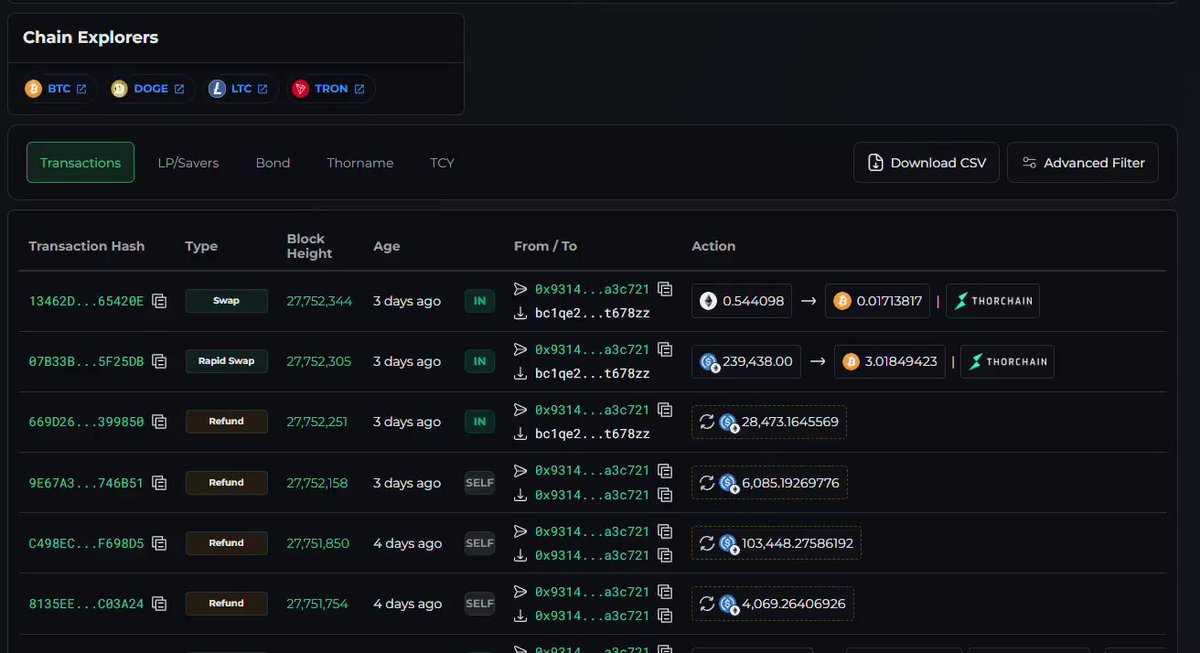Open transaction 07B33B...5F25DB details

(86, 362)
